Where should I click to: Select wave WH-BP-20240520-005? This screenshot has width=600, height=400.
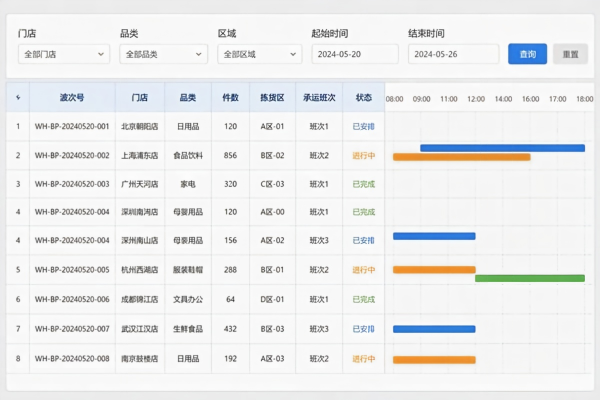click(72, 270)
